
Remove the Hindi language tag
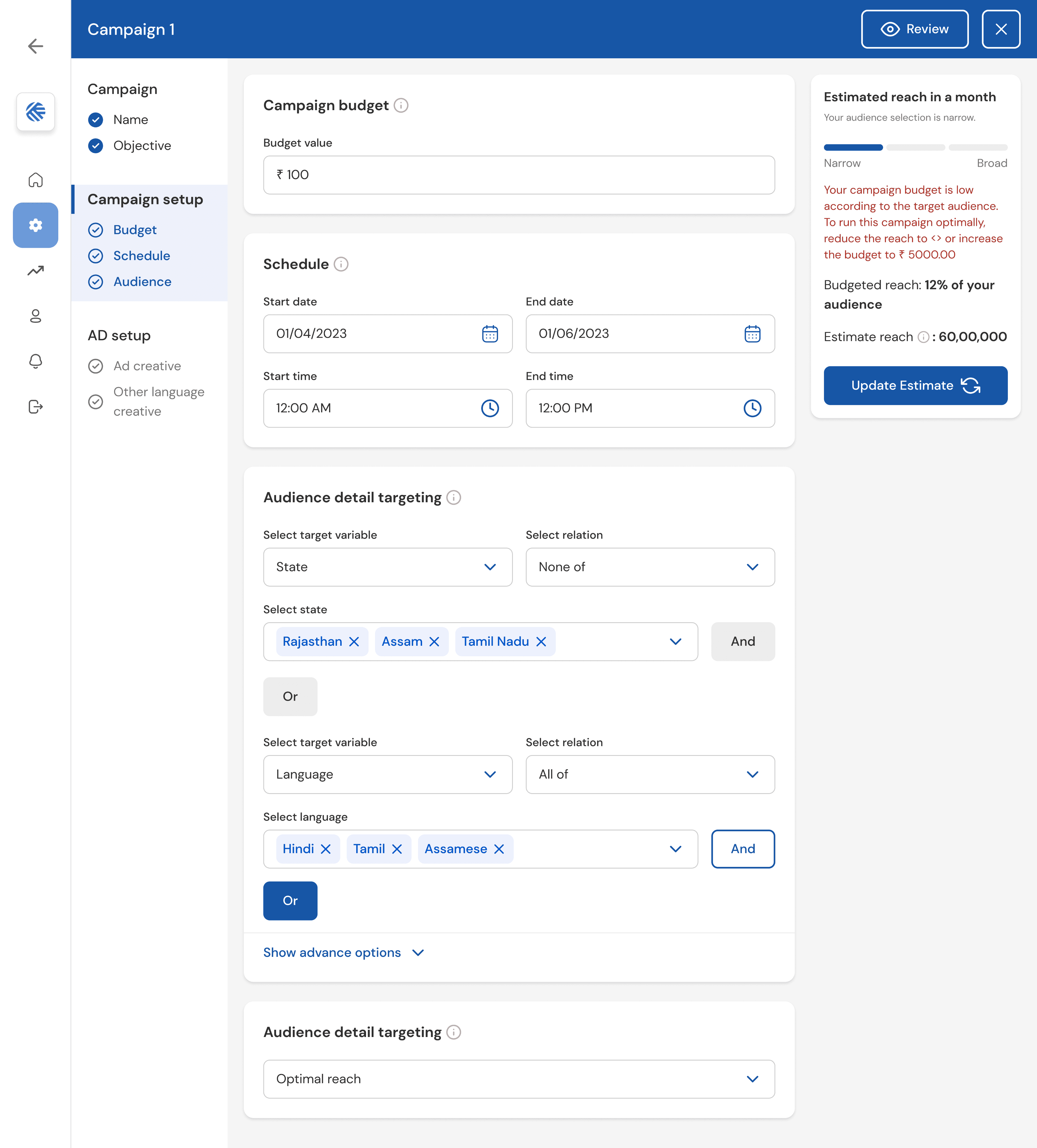[x=326, y=849]
